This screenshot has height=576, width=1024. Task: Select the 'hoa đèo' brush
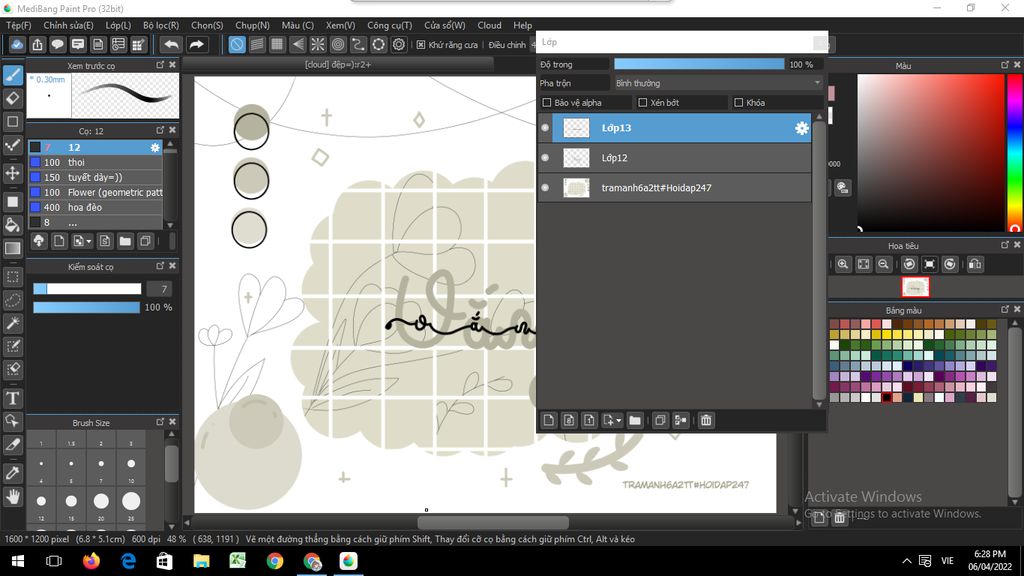pyautogui.click(x=96, y=207)
